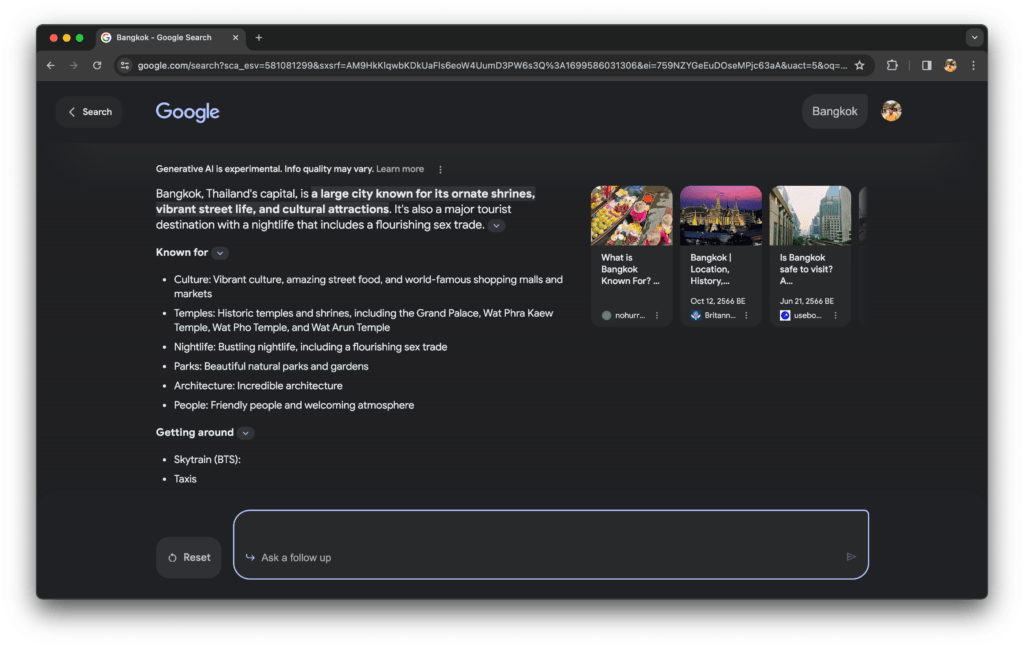
Task: Open the Chrome three-dot menu
Action: pos(973,65)
